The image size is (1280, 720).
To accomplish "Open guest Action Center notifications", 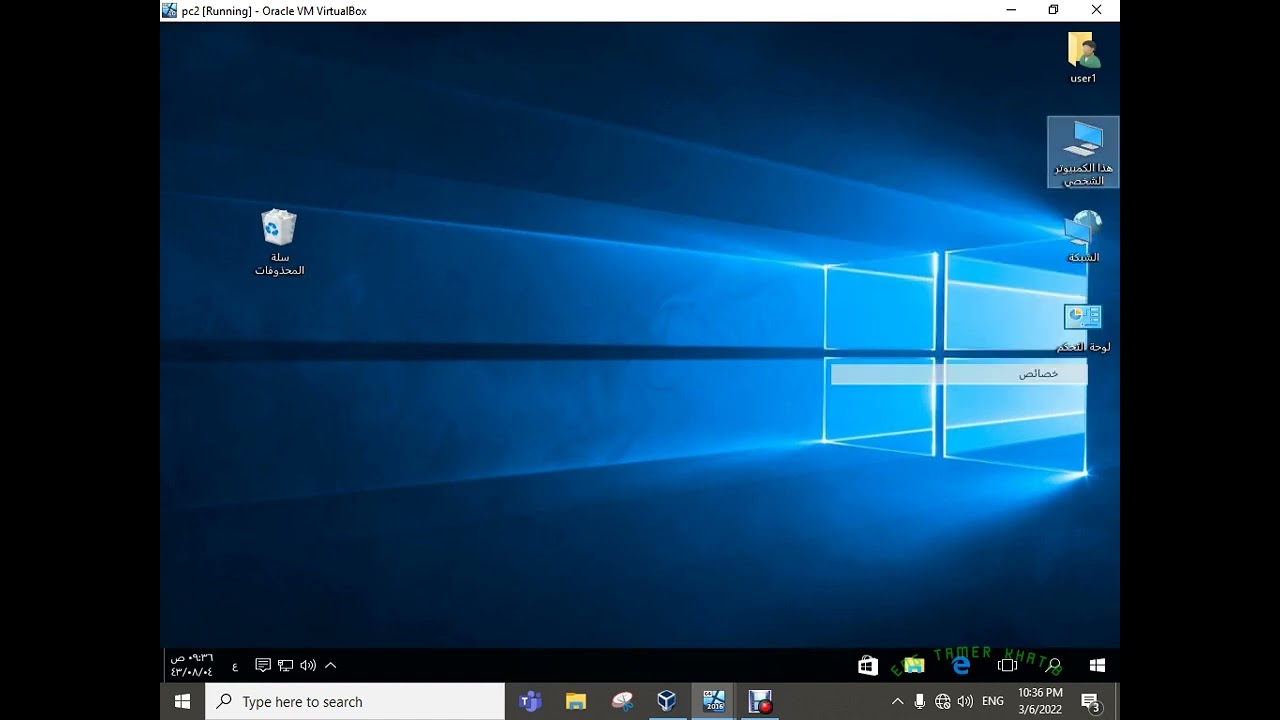I will 263,665.
